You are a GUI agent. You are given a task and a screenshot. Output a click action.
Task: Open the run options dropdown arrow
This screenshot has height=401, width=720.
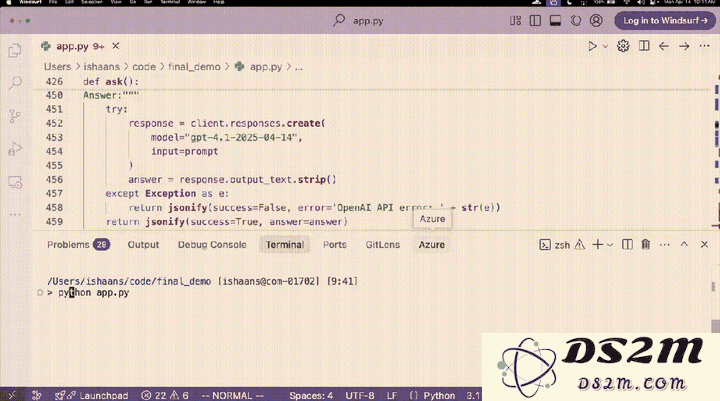pos(605,46)
